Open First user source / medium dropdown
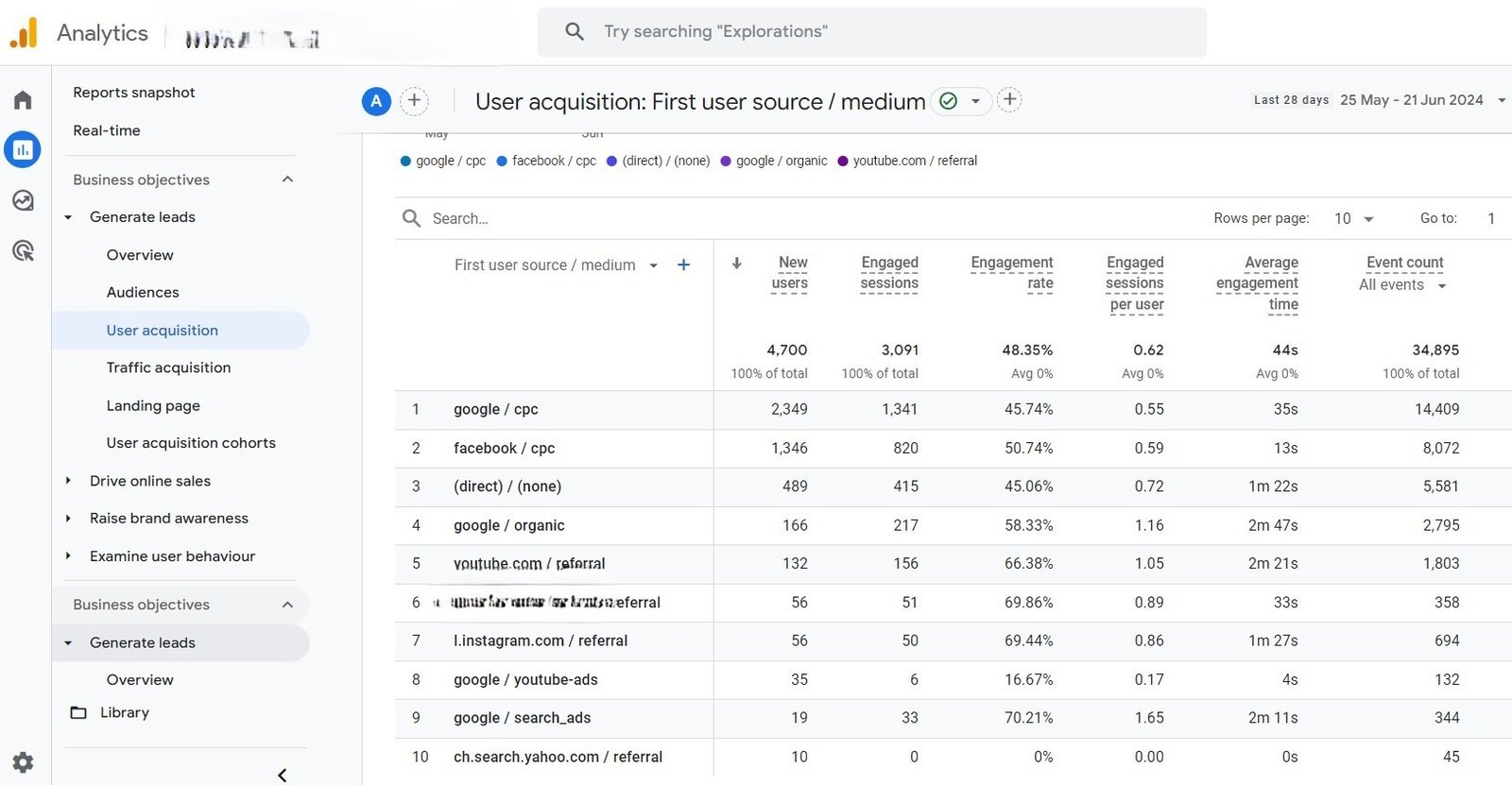 pyautogui.click(x=652, y=265)
